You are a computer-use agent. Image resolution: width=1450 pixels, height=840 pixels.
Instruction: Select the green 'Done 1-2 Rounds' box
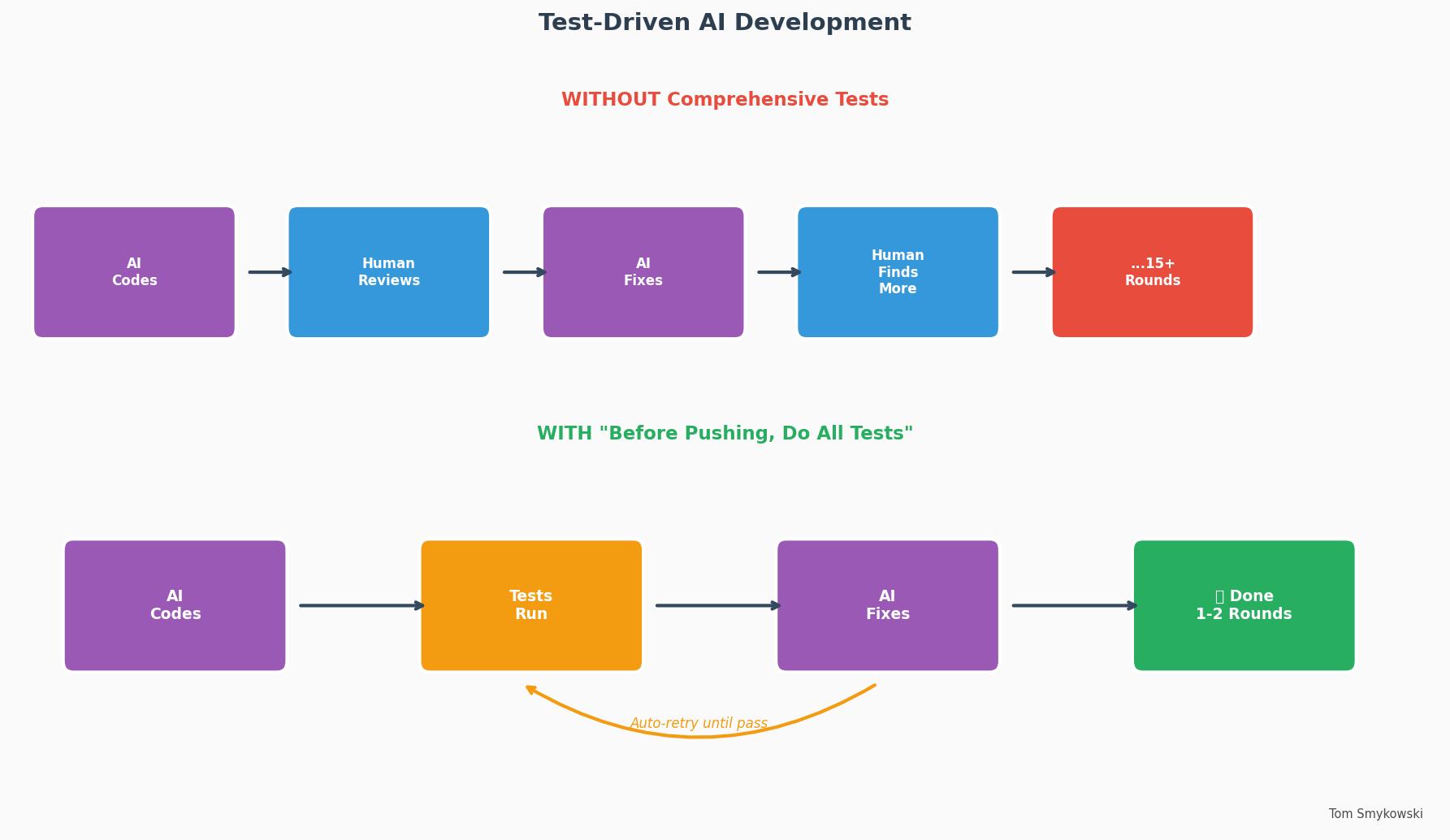tap(1244, 605)
